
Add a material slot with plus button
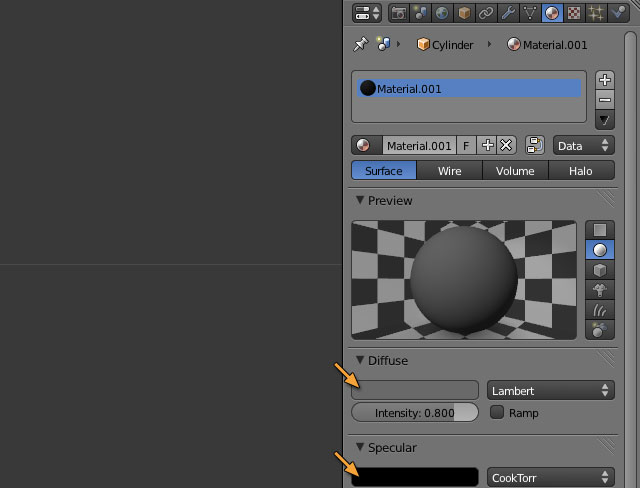click(x=604, y=79)
